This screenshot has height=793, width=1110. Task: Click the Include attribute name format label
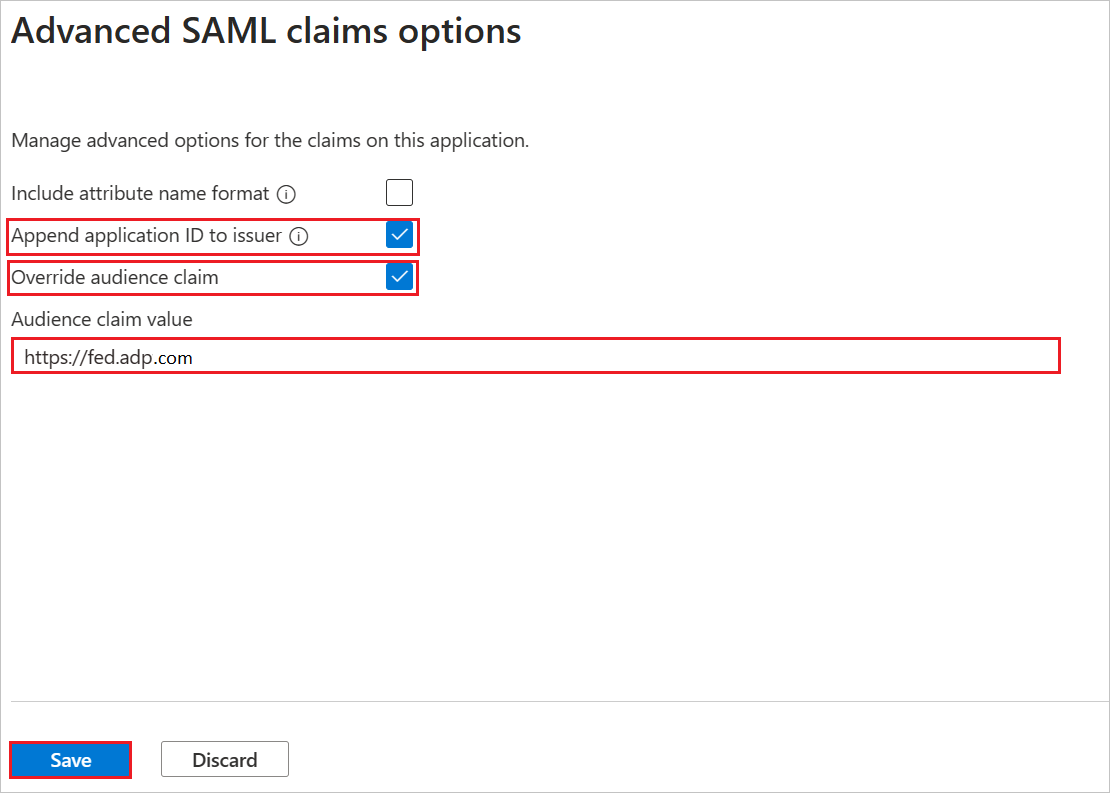pos(140,193)
